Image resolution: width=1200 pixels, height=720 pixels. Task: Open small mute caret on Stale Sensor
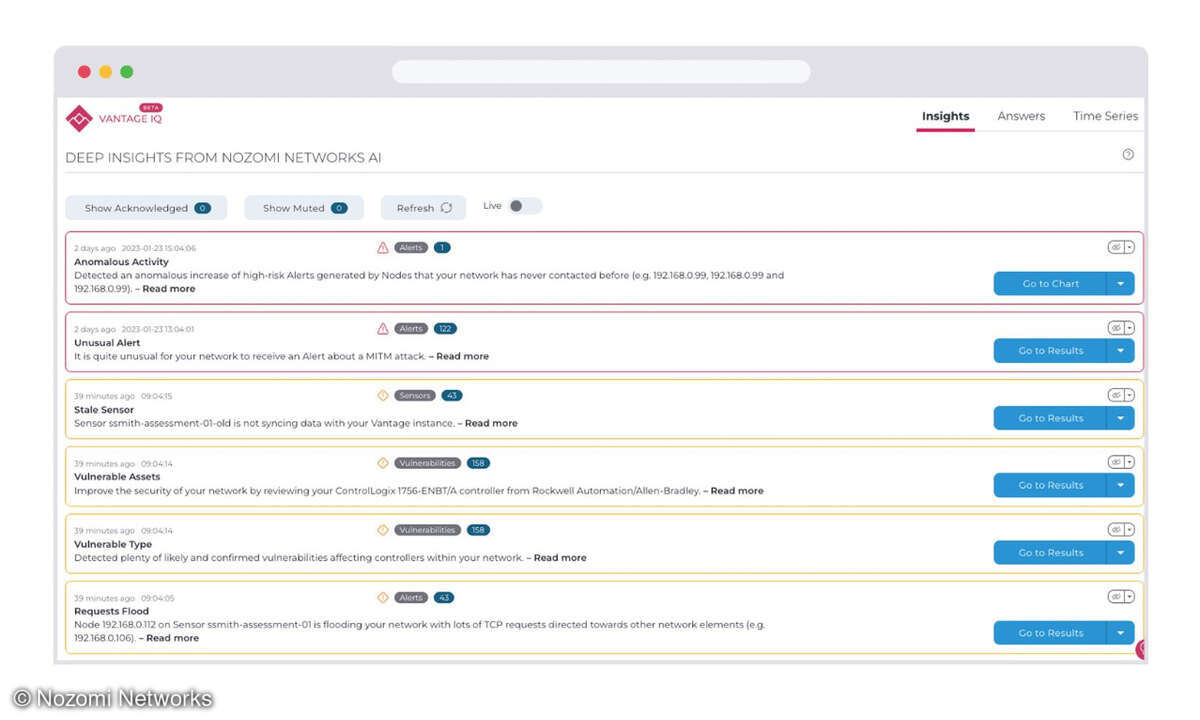click(x=1129, y=395)
